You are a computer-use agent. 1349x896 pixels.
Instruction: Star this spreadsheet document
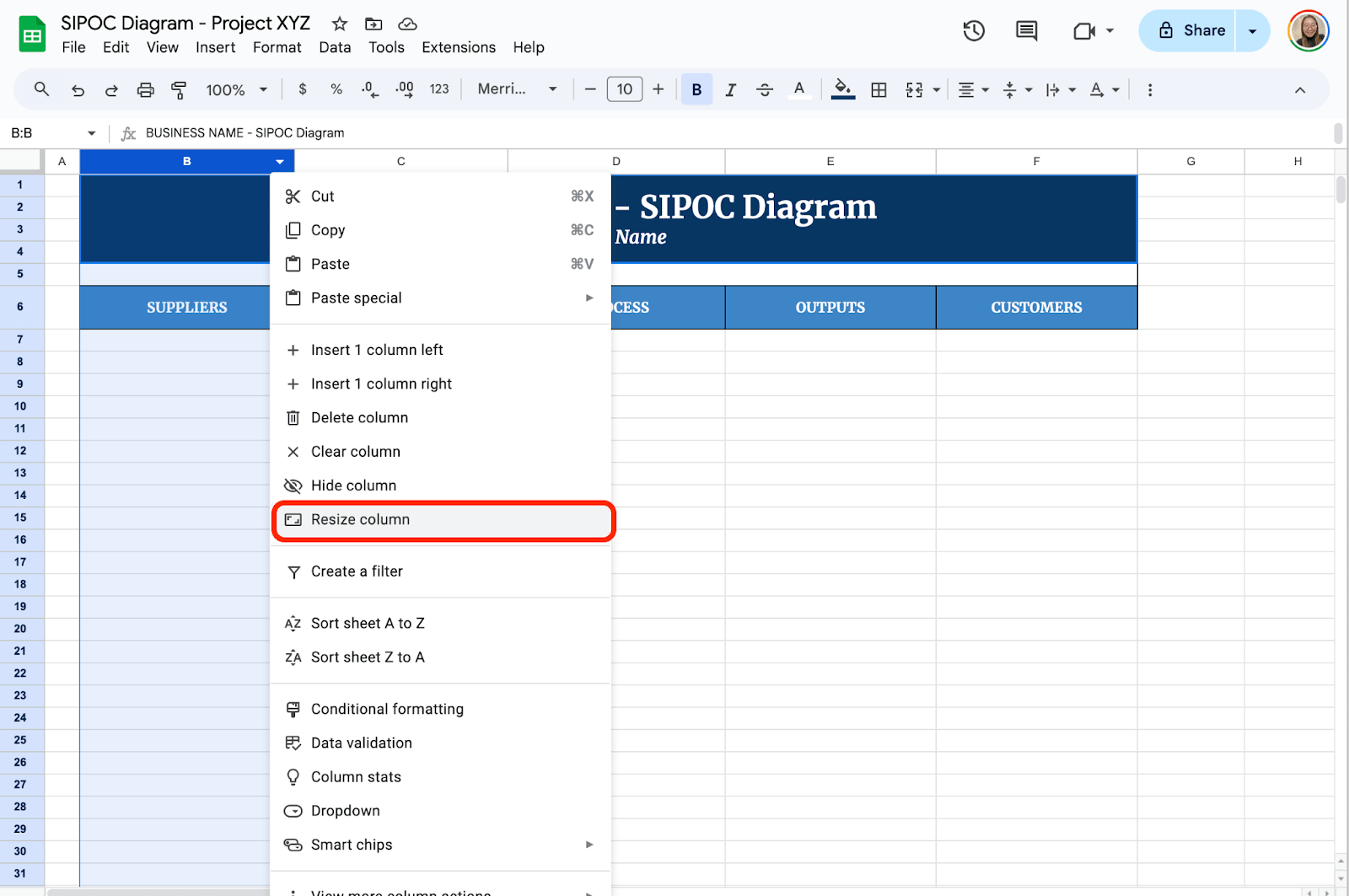[x=340, y=24]
